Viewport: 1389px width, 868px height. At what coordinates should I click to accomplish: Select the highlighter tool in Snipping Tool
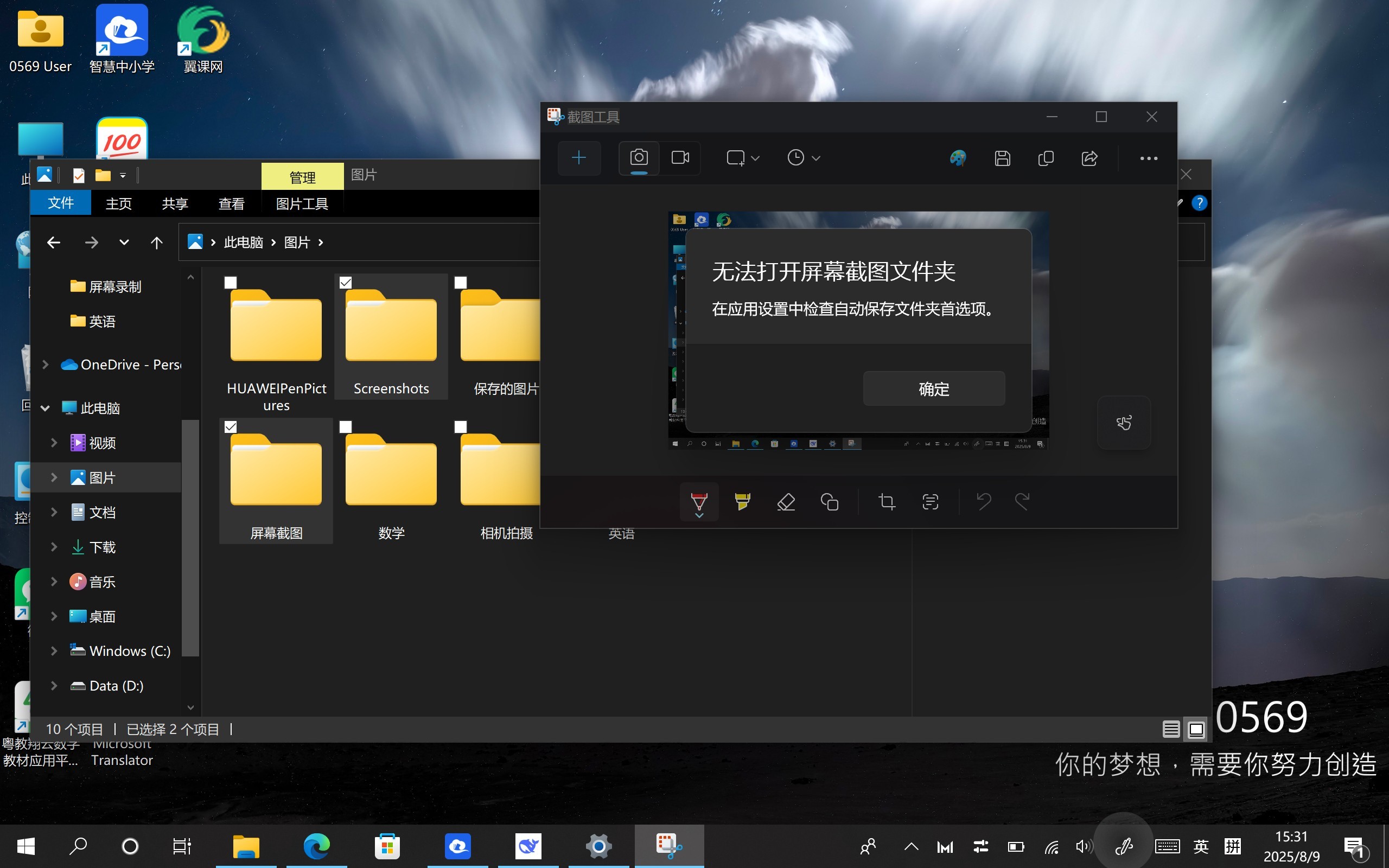click(742, 502)
